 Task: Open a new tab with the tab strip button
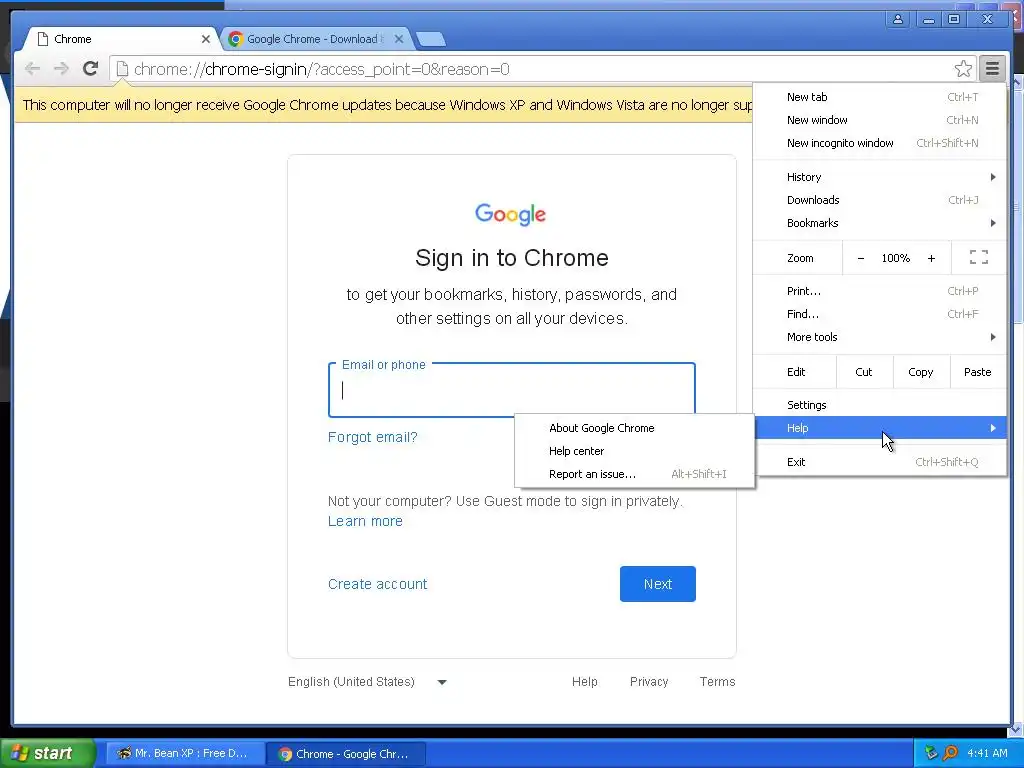point(431,40)
